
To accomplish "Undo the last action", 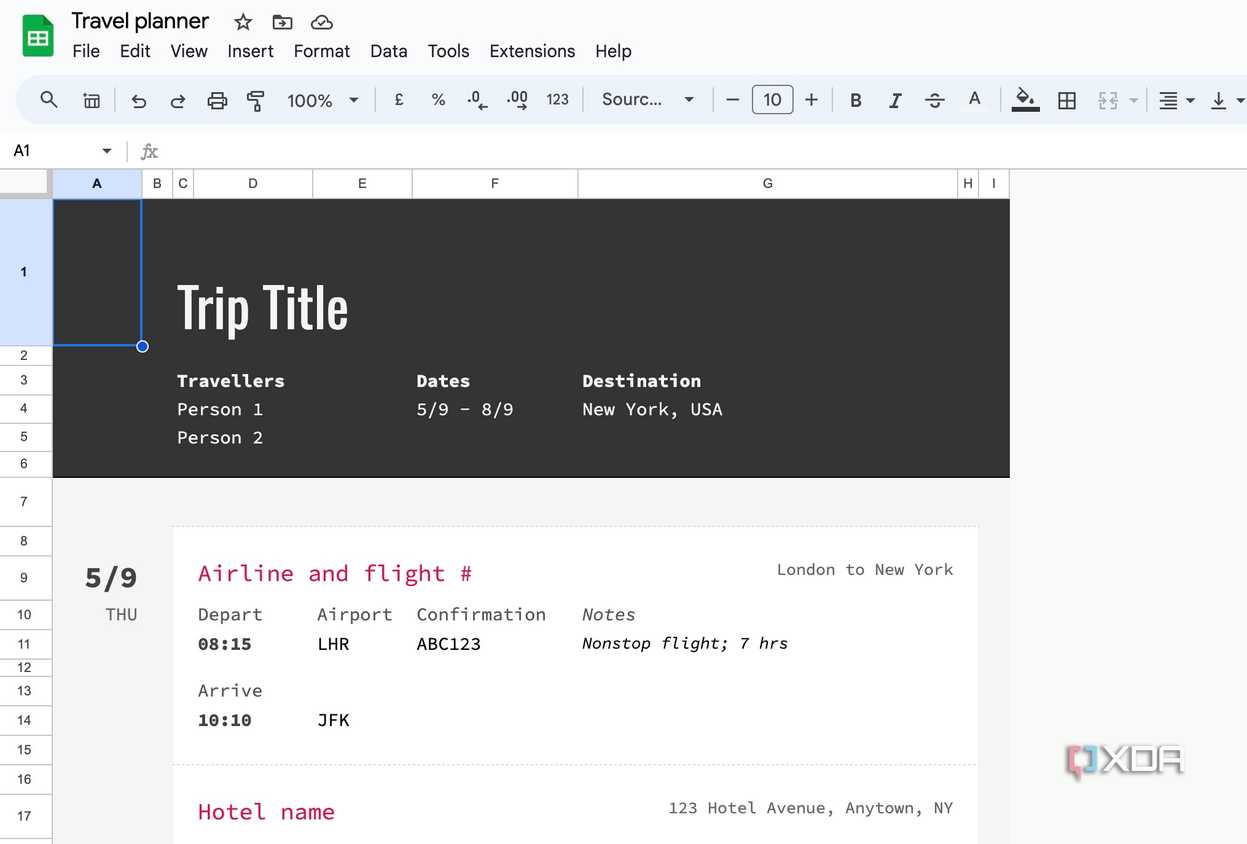I will coord(139,100).
